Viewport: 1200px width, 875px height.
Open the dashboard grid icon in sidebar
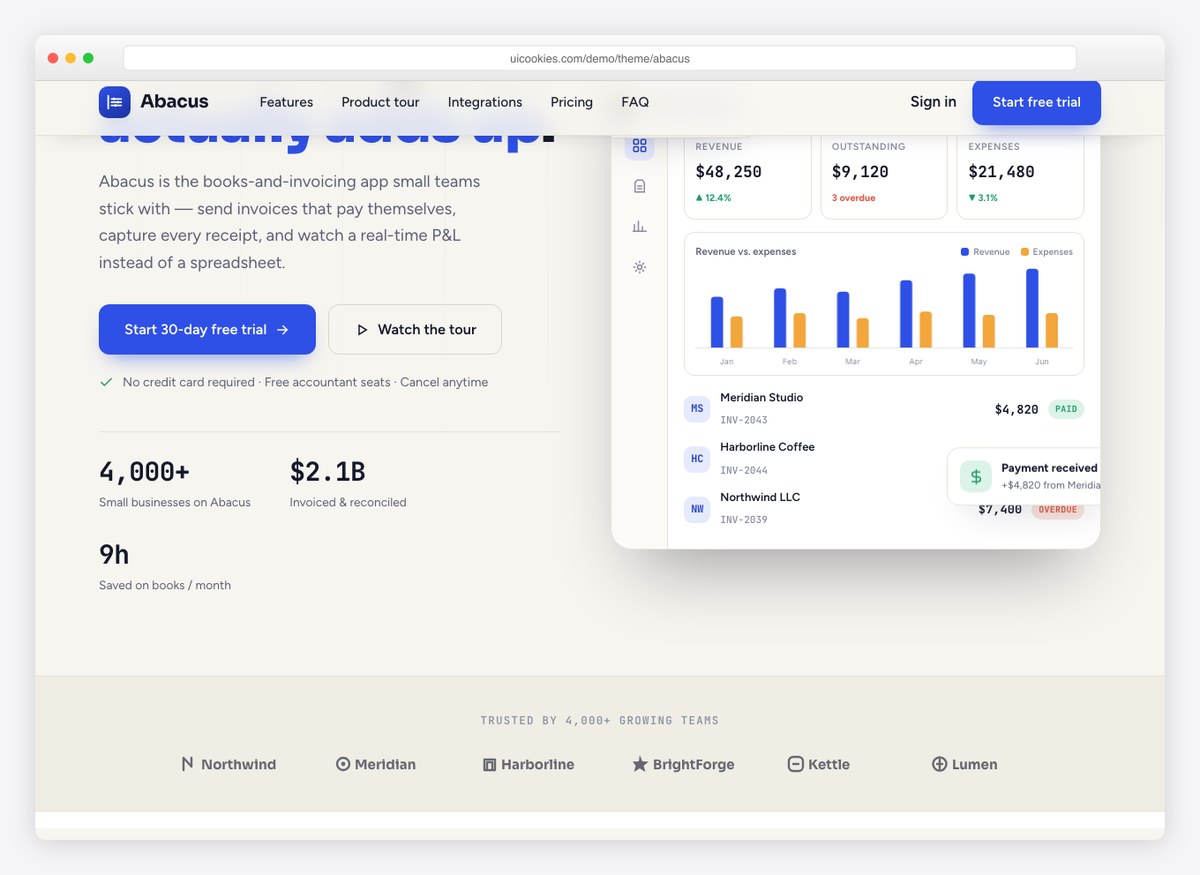click(x=640, y=146)
